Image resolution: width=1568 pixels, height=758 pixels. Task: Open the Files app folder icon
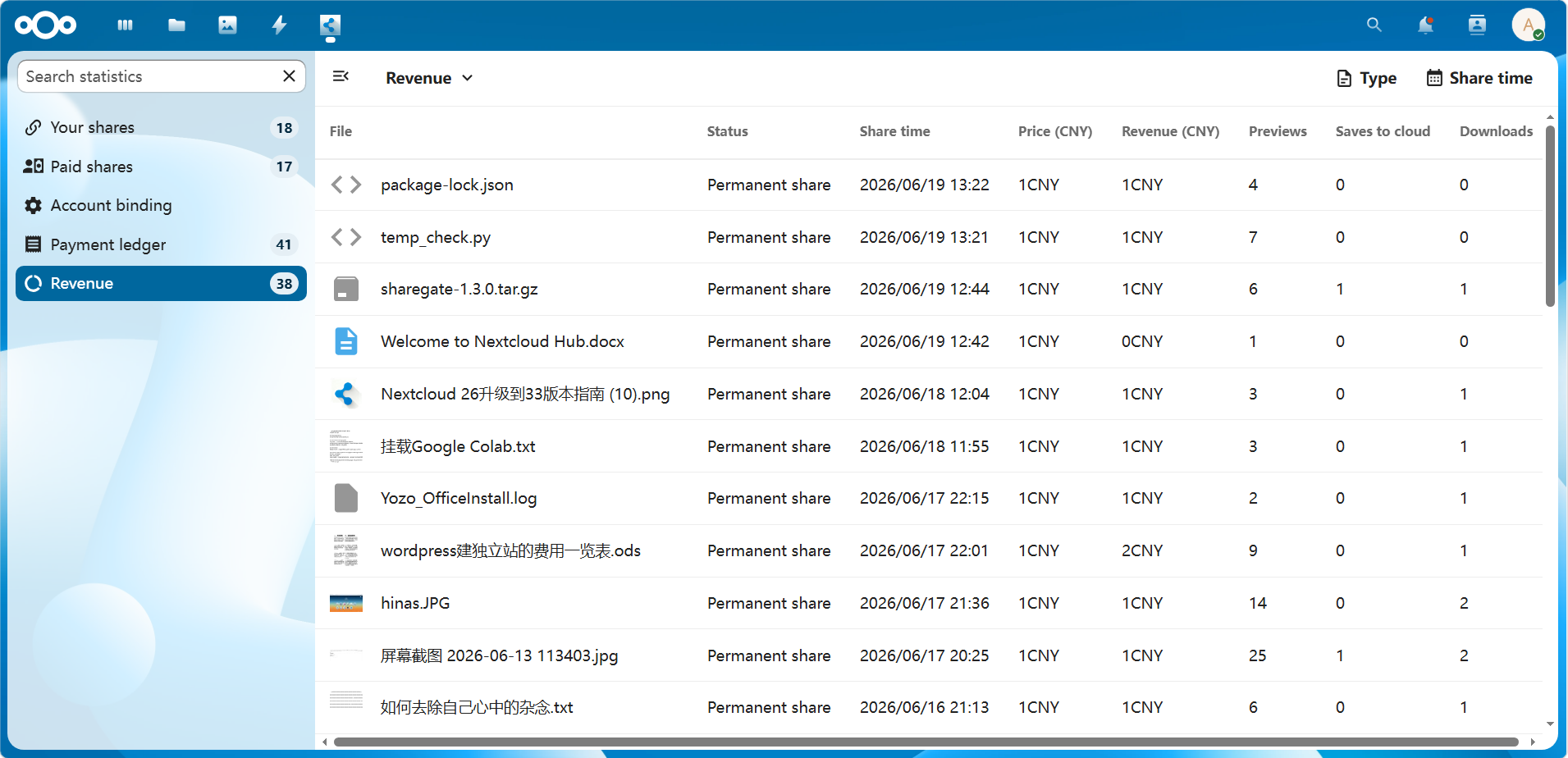176,25
